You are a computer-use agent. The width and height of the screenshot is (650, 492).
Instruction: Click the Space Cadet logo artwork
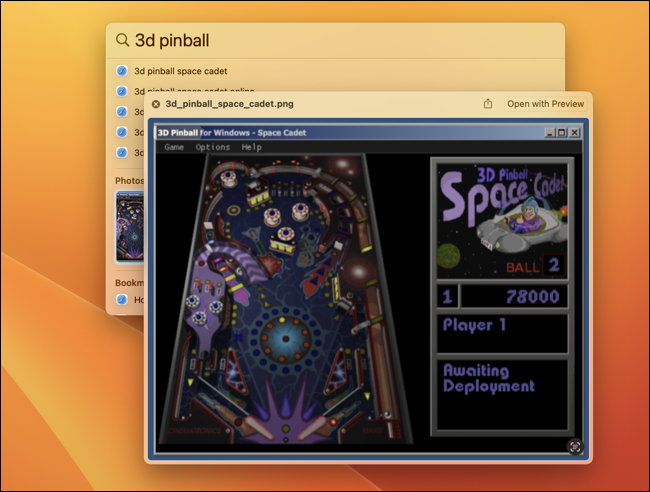pyautogui.click(x=502, y=221)
